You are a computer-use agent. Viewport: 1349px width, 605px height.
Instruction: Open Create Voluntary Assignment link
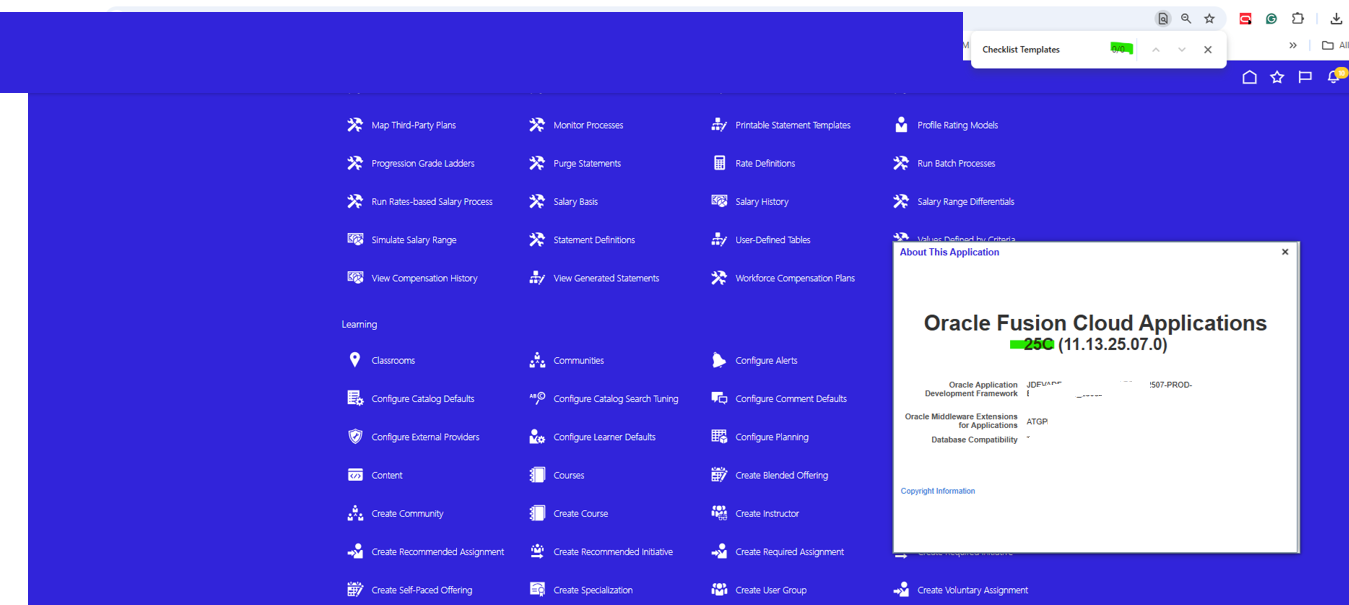[x=973, y=590]
